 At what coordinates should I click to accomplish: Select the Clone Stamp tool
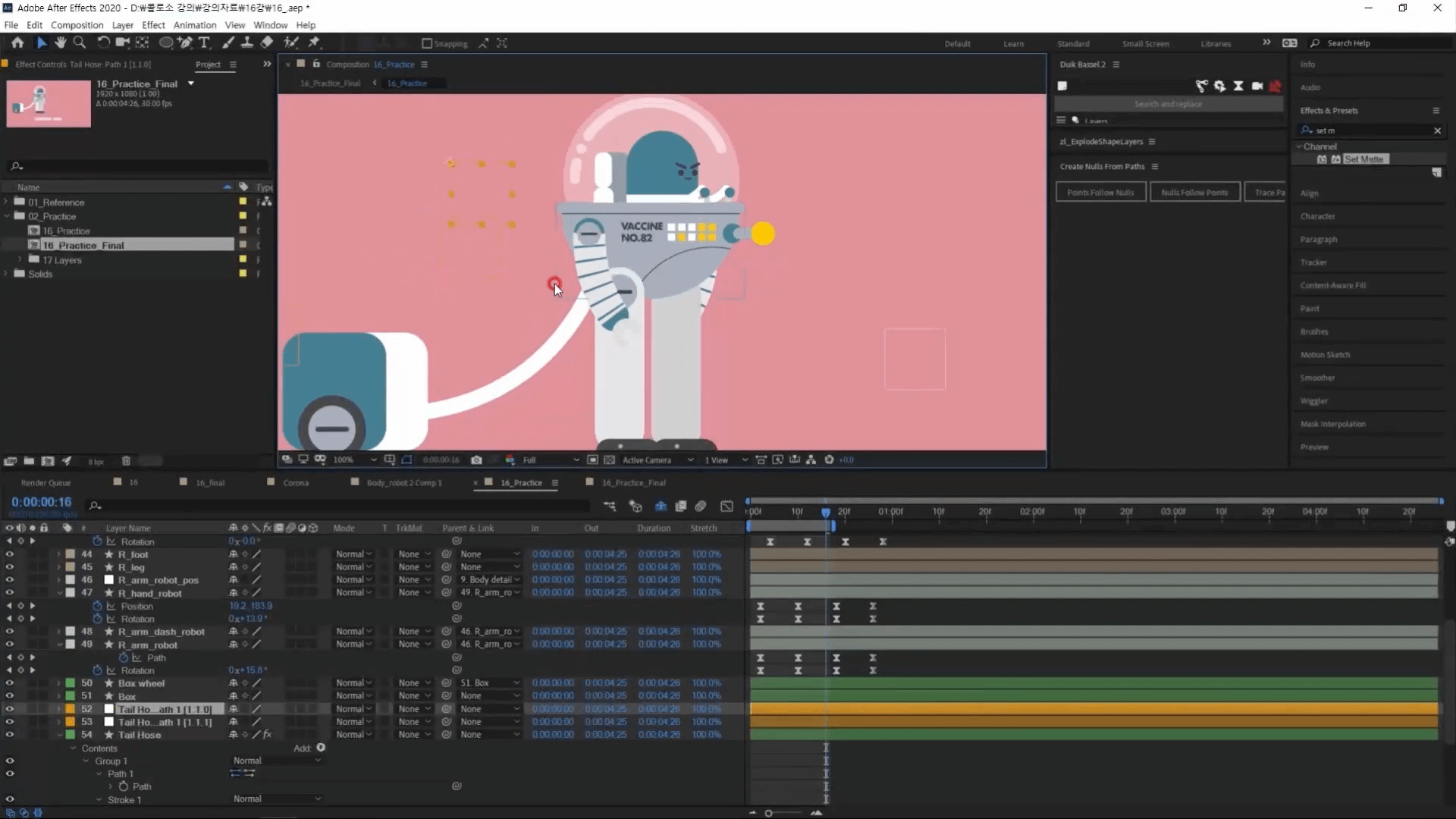(246, 42)
